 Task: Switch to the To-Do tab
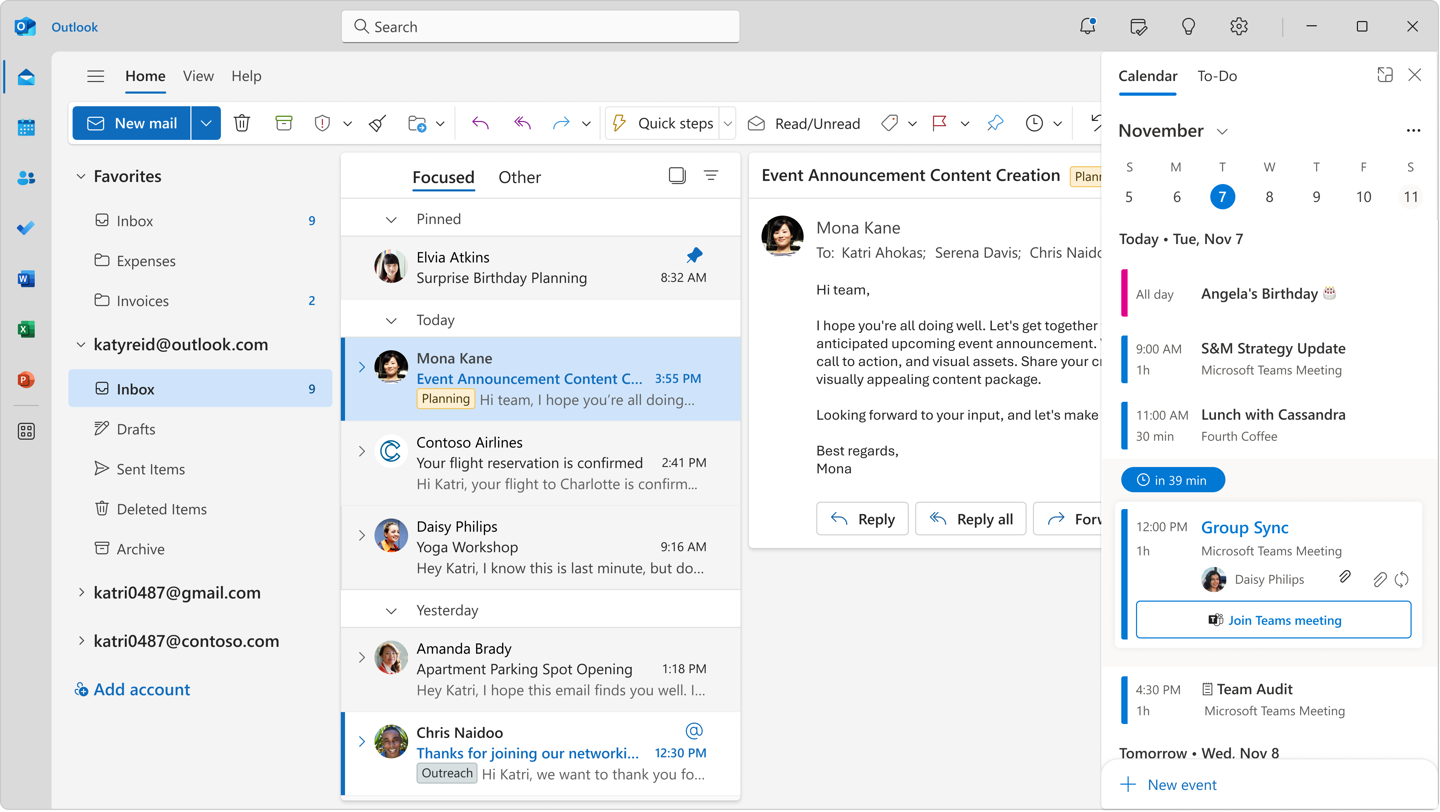[x=1217, y=76]
